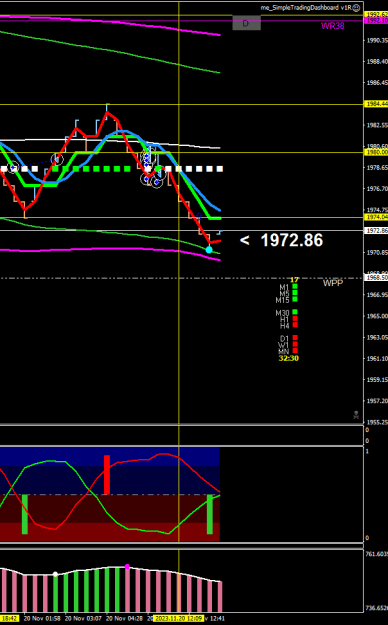Click the yellow 17 value above M1

[295, 280]
